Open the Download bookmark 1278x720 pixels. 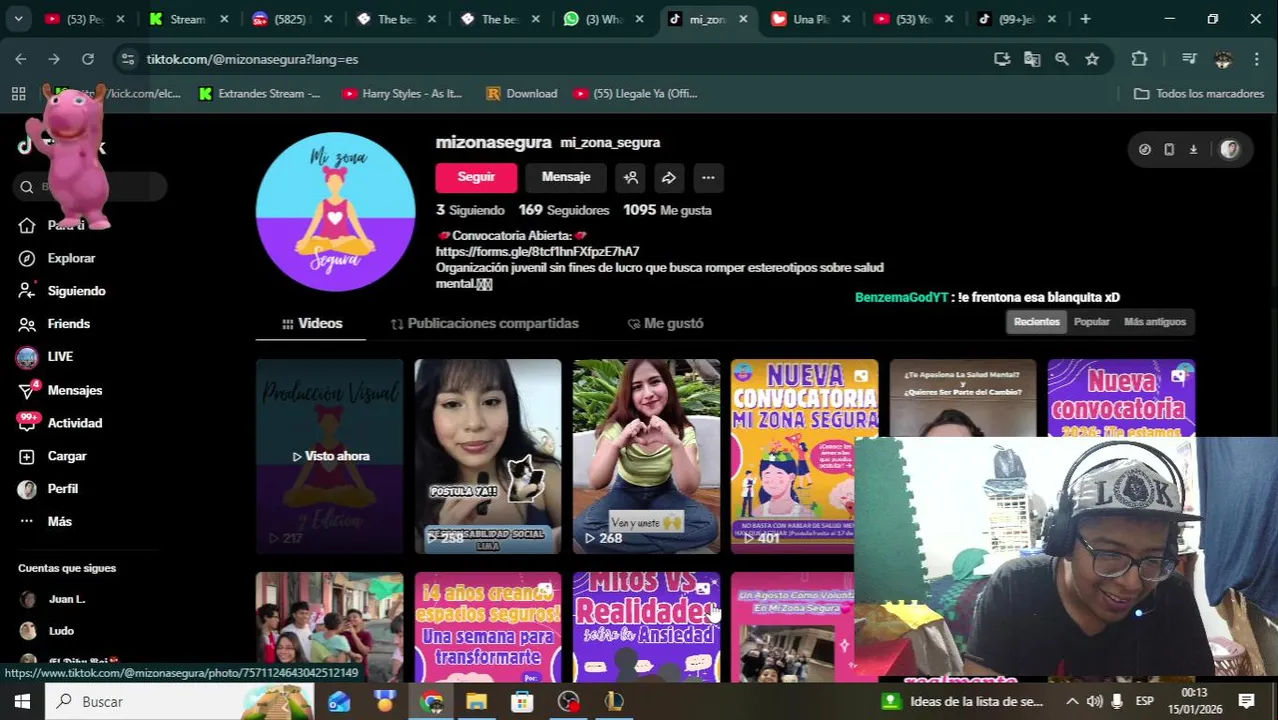click(521, 93)
